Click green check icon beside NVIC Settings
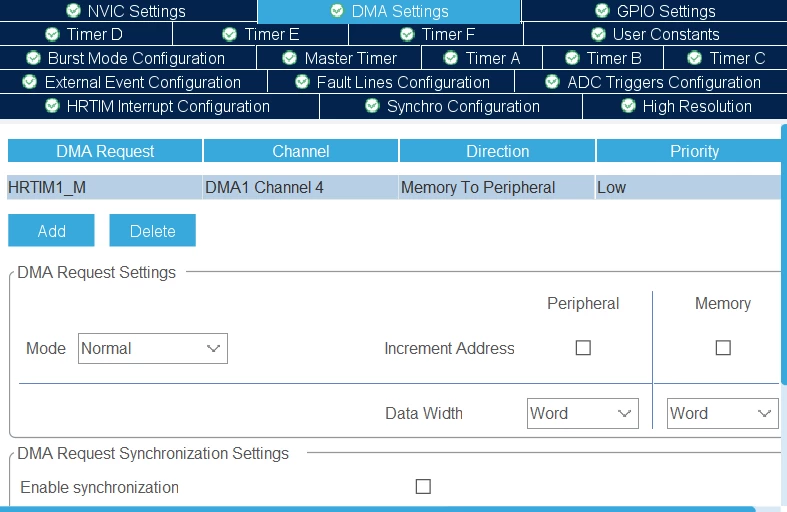Screen dimensions: 787x512 (x=73, y=11)
